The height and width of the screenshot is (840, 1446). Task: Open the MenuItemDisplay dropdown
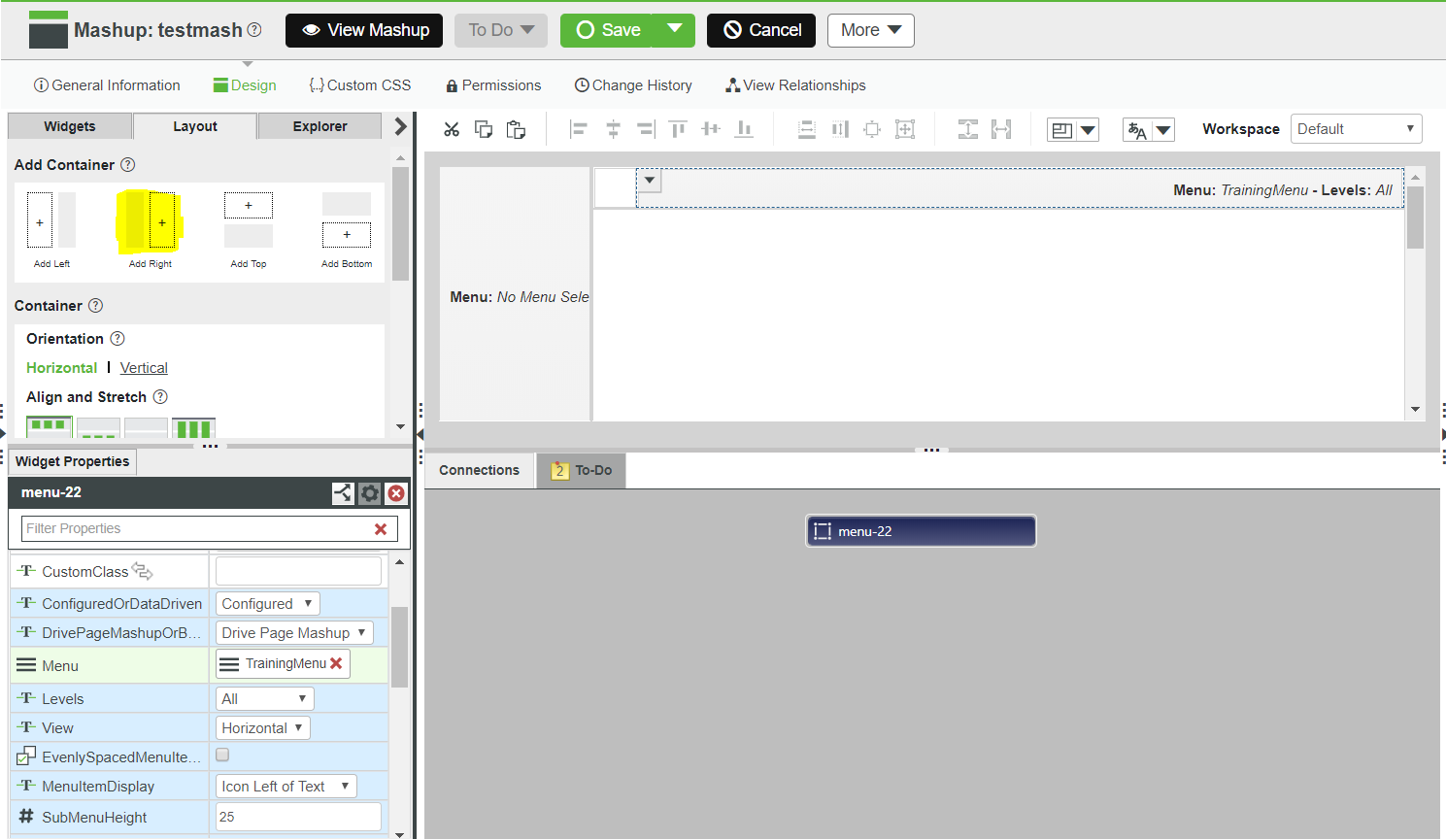[x=286, y=786]
